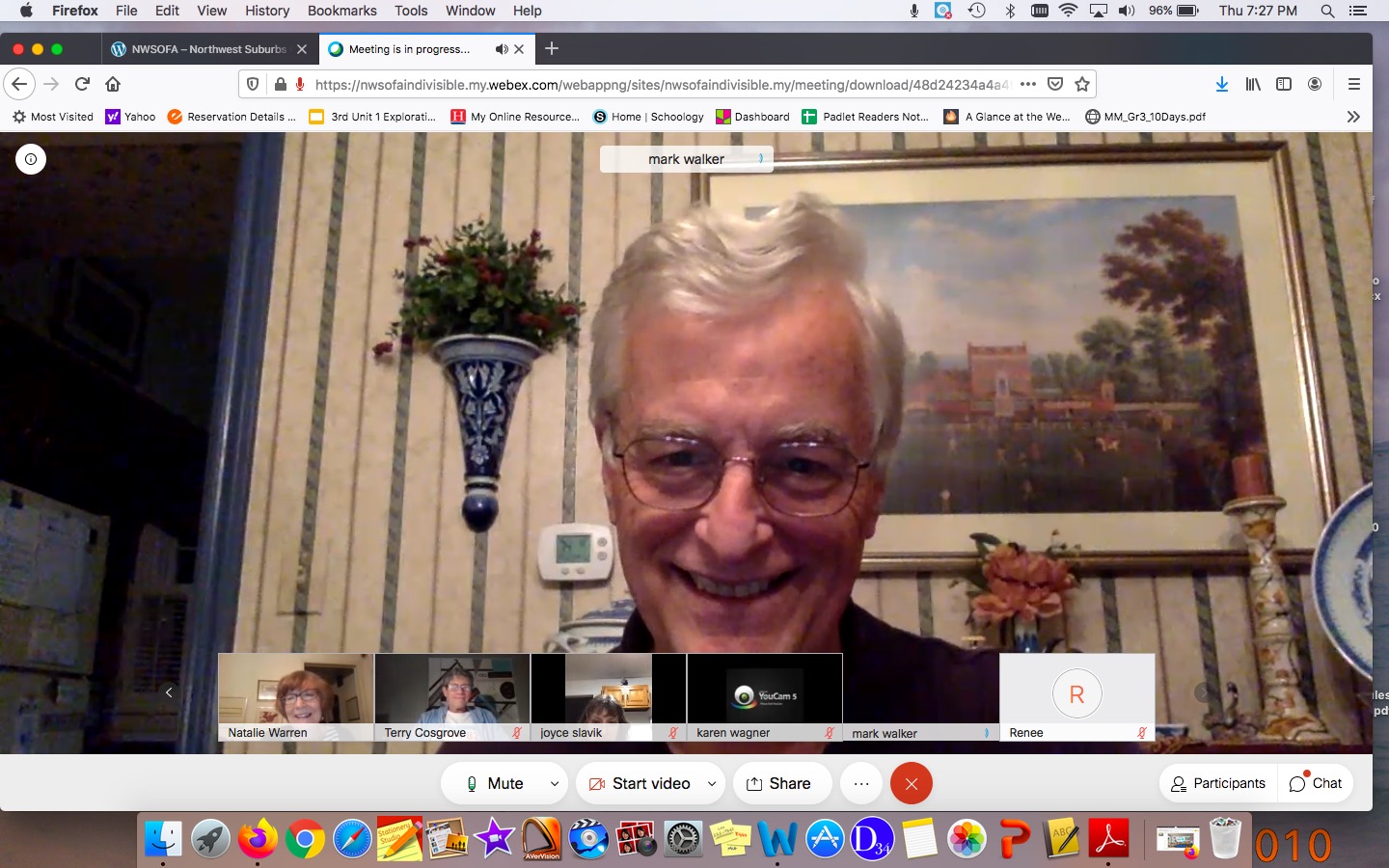Open the Reservation Details bookmark
Screen dimensions: 1389x868
[x=231, y=117]
